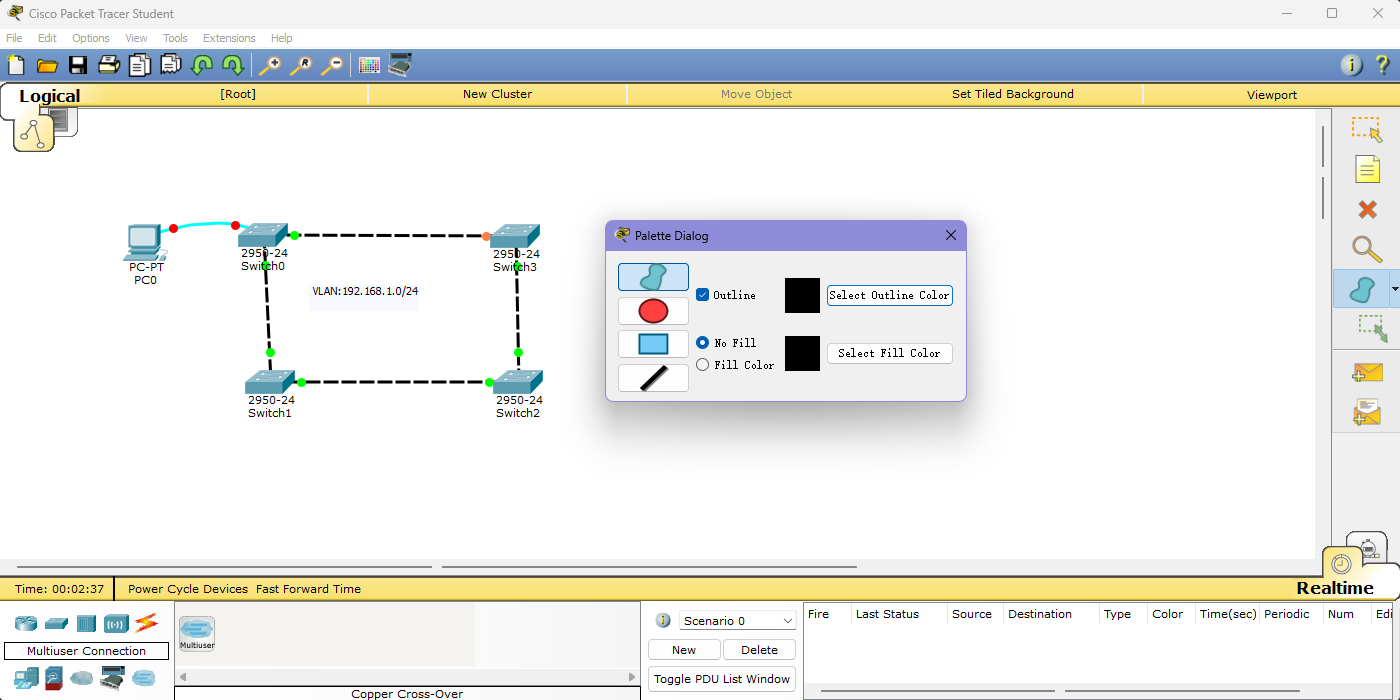Choose the Place Note tool

pos(1366,169)
